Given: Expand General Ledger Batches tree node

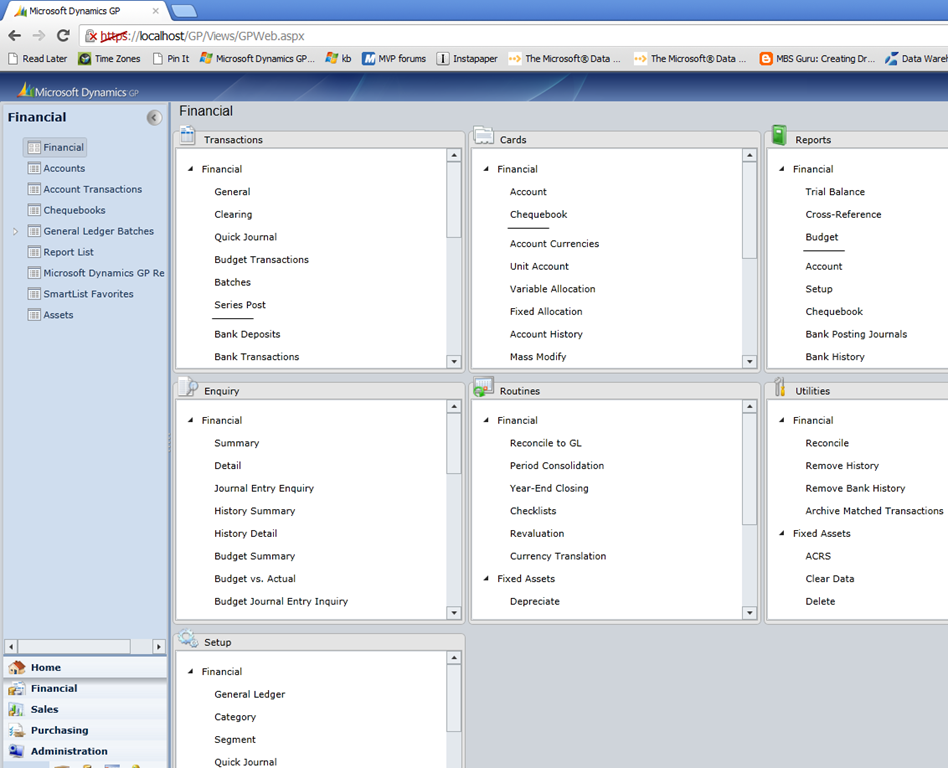Looking at the screenshot, I should pos(16,232).
